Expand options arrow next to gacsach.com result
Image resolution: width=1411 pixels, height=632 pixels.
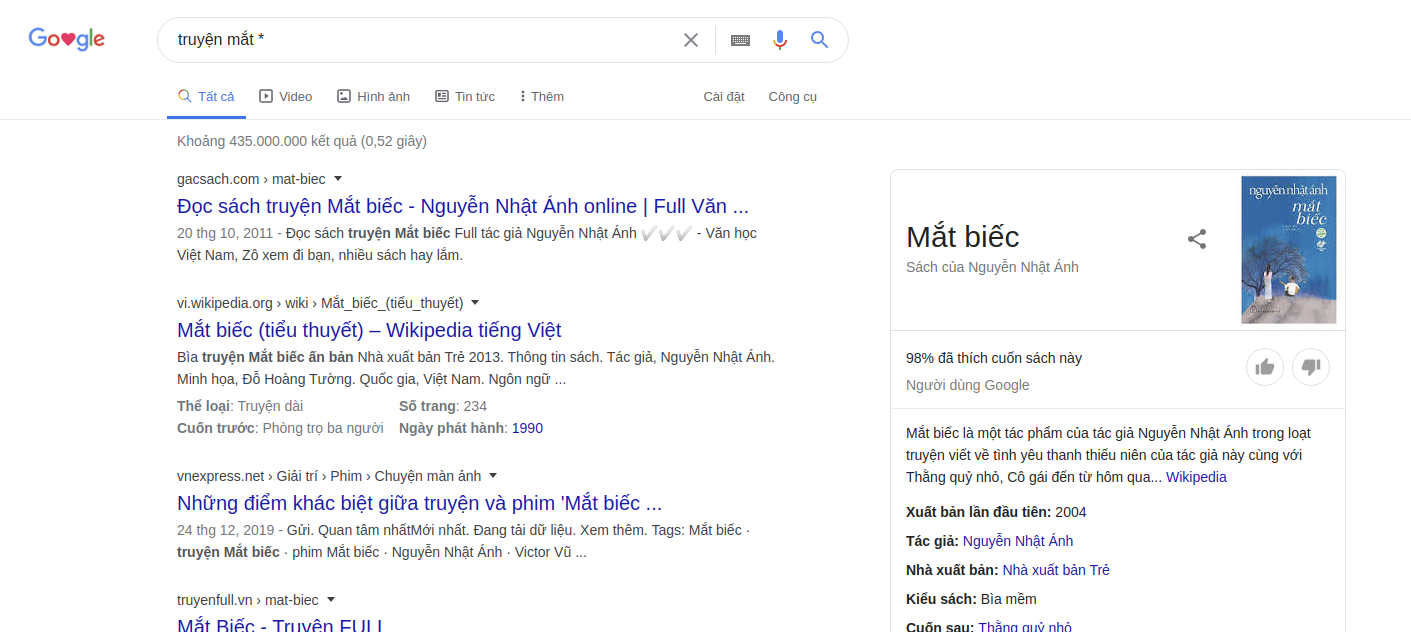tap(338, 179)
